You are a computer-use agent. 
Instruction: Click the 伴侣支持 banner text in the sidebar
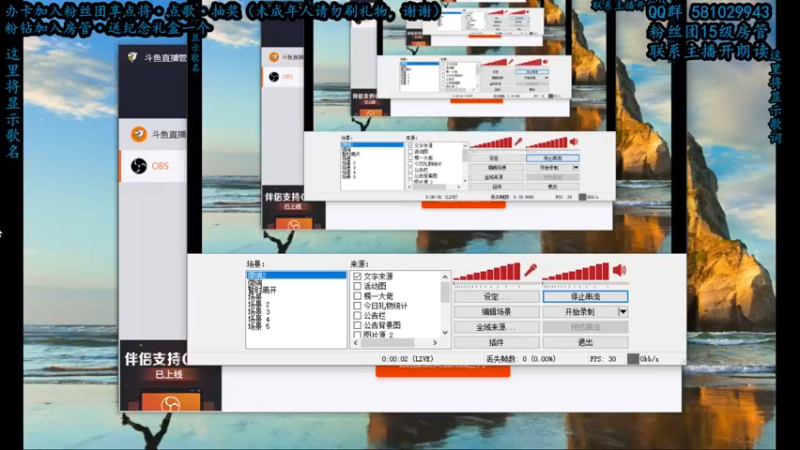tap(156, 359)
